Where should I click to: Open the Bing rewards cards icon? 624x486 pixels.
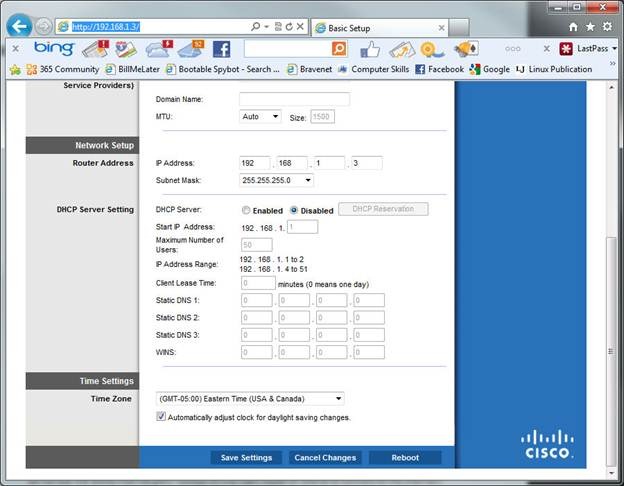pyautogui.click(x=402, y=50)
